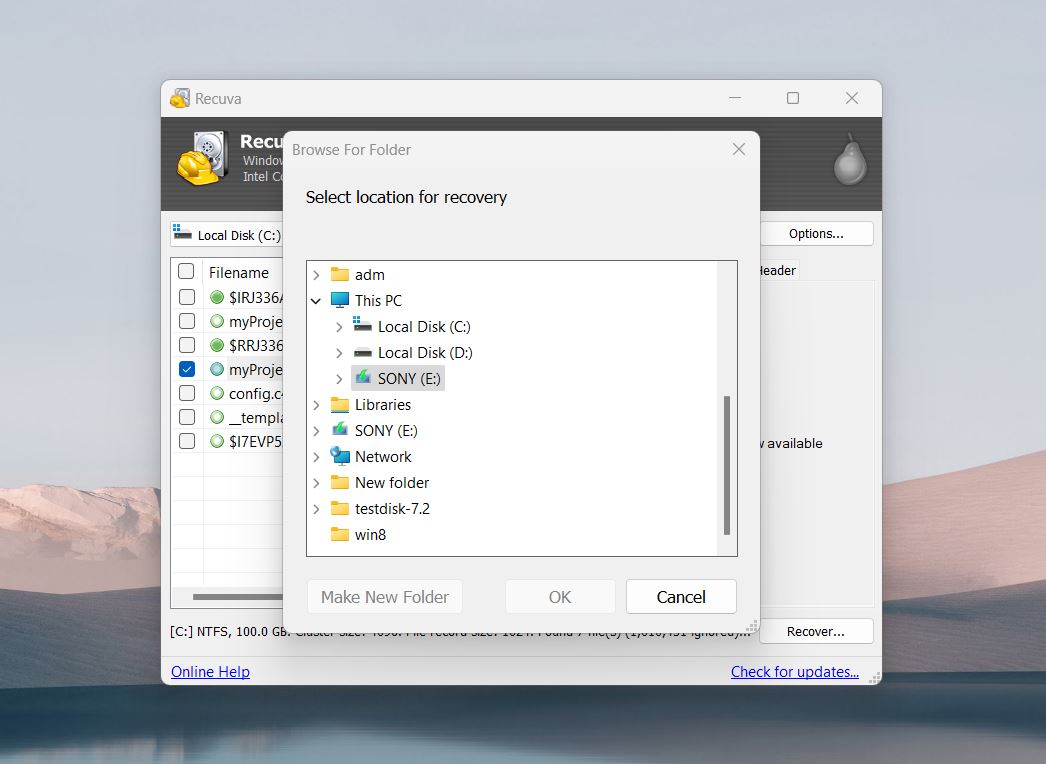Click the This PC monitor icon

(x=340, y=300)
